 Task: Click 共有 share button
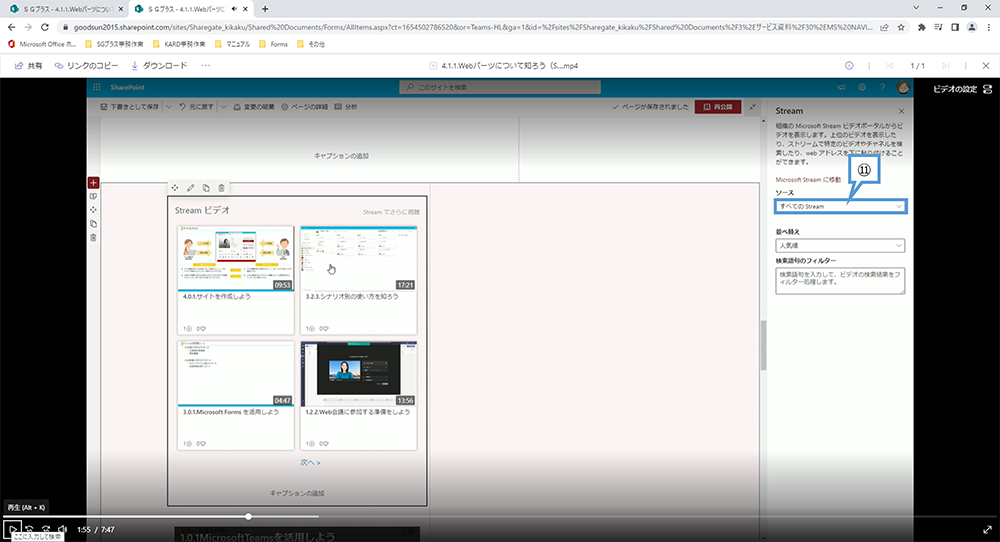tap(29, 66)
